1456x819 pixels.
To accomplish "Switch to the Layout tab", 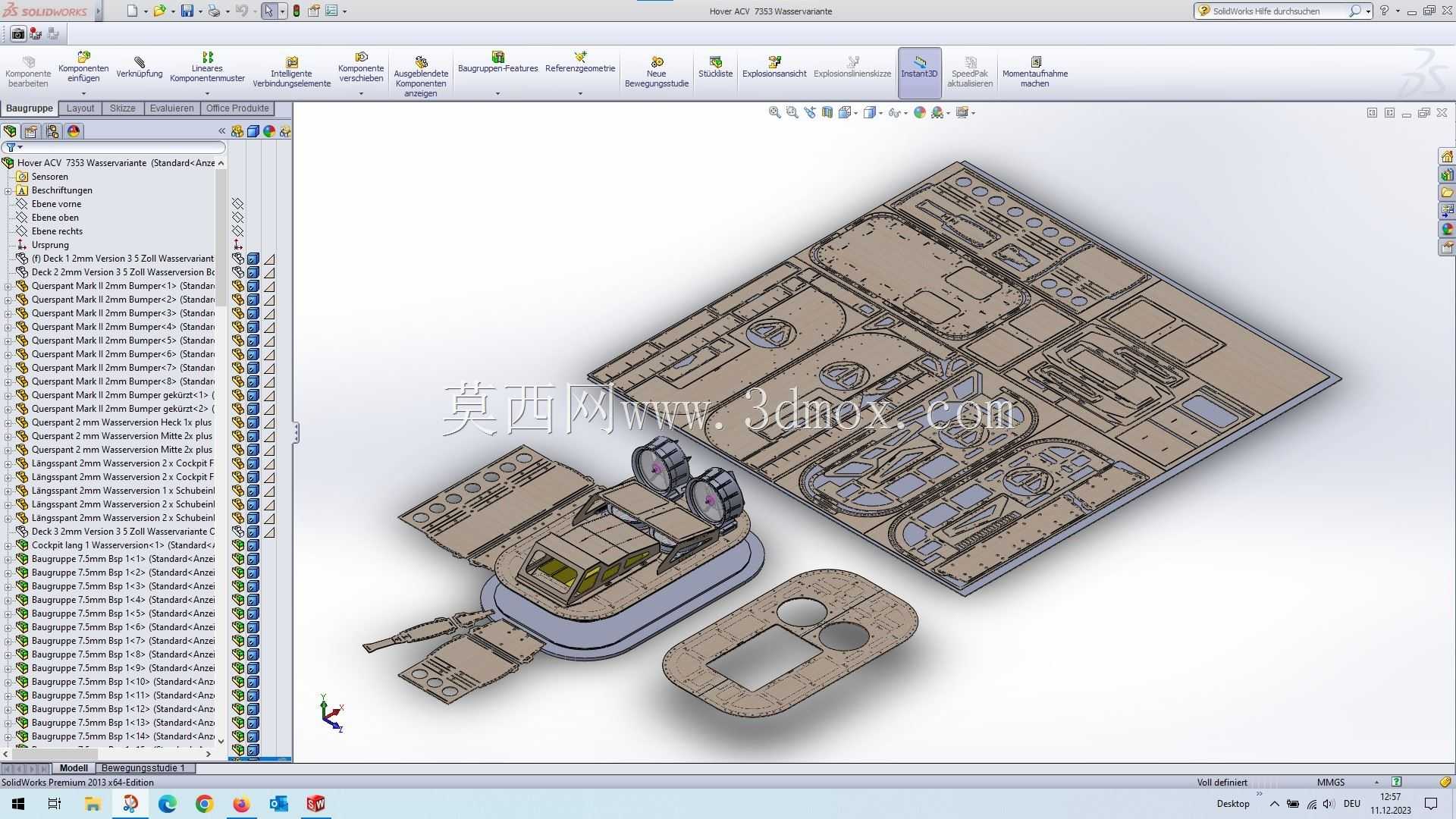I will click(x=80, y=108).
